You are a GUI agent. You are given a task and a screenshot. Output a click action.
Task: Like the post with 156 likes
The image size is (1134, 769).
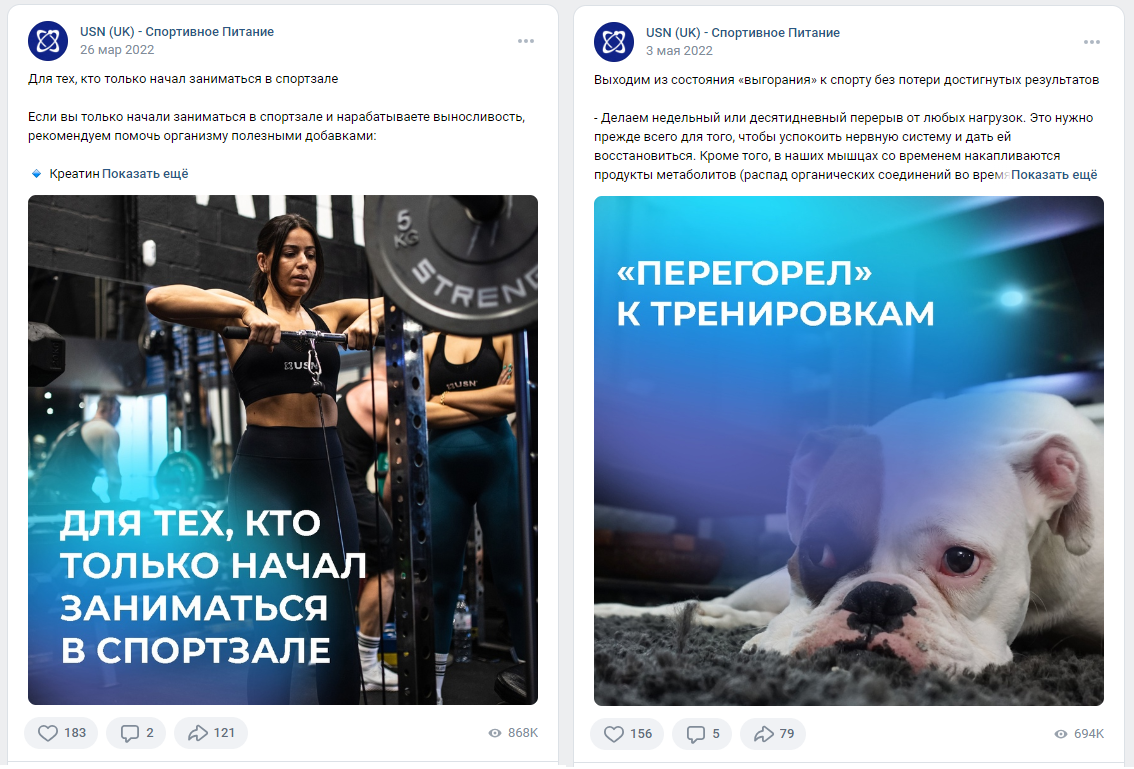(x=626, y=734)
